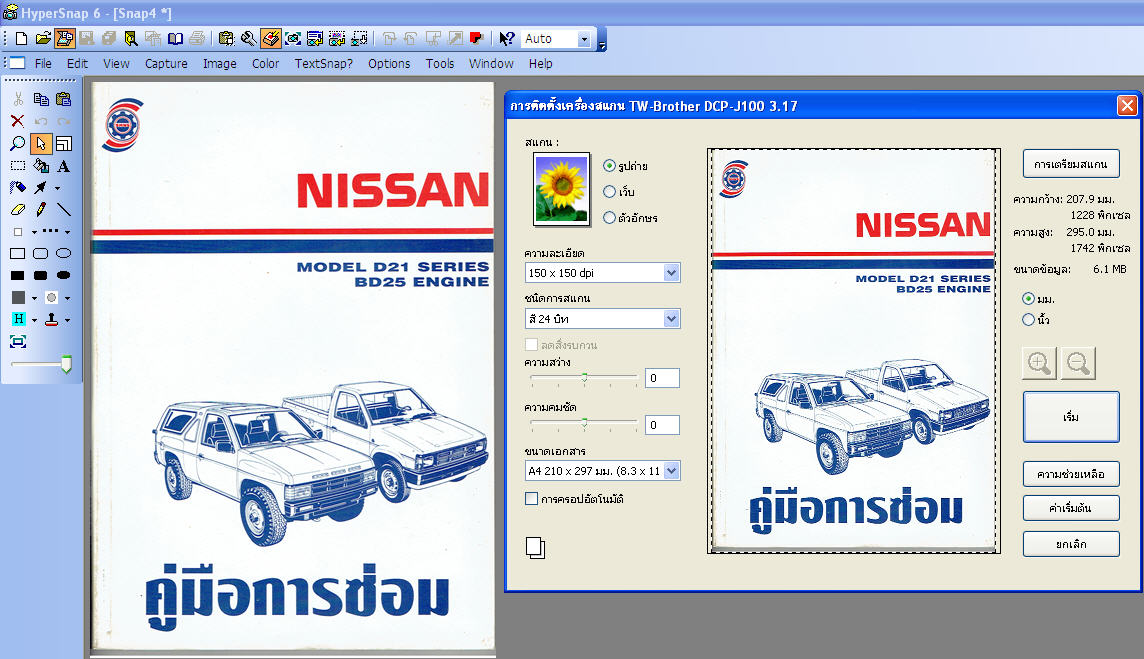Click the การเตรียมสแกน prescan button

coord(1071,163)
